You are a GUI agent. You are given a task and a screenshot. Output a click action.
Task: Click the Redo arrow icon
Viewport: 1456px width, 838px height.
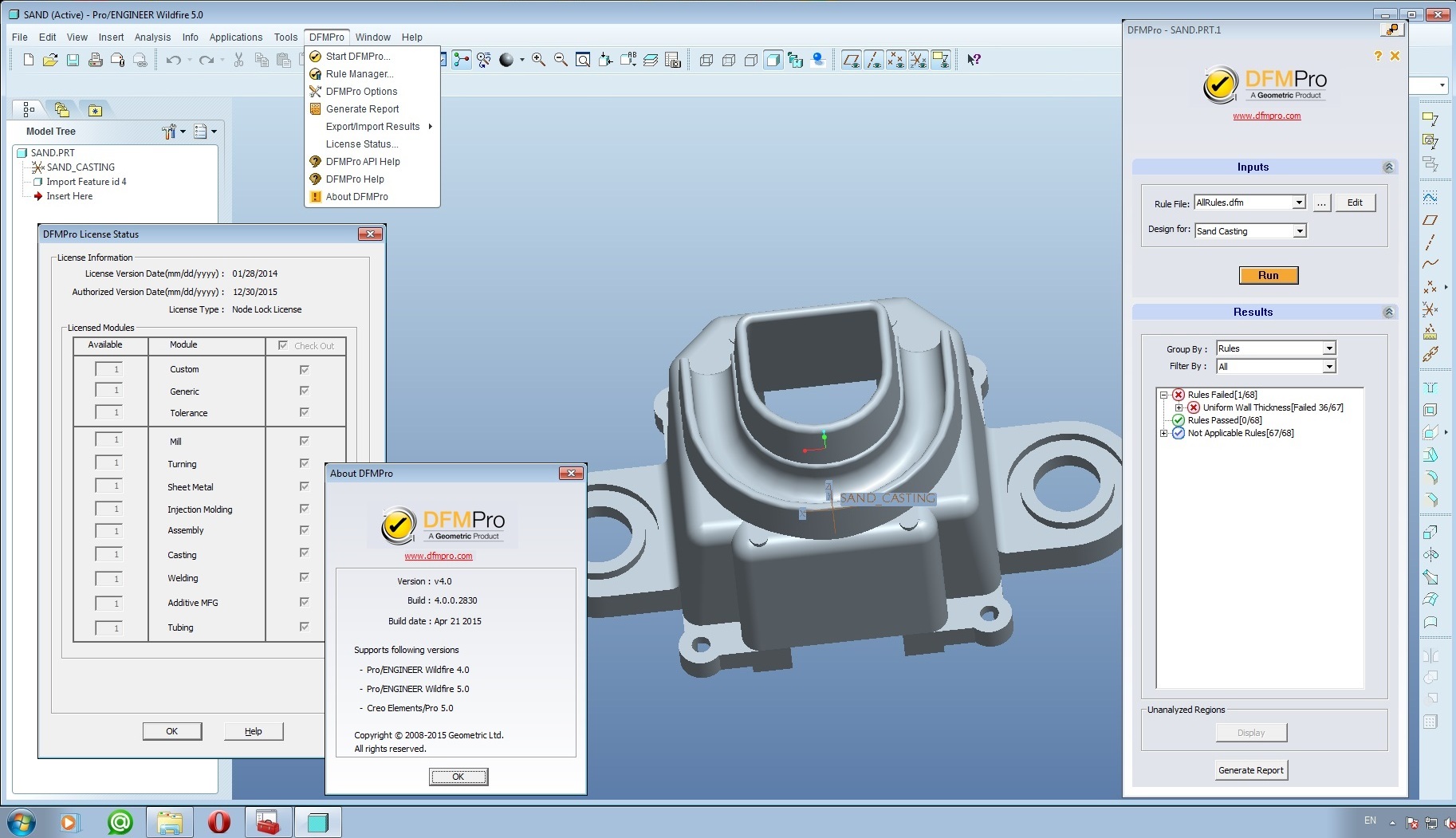click(207, 60)
